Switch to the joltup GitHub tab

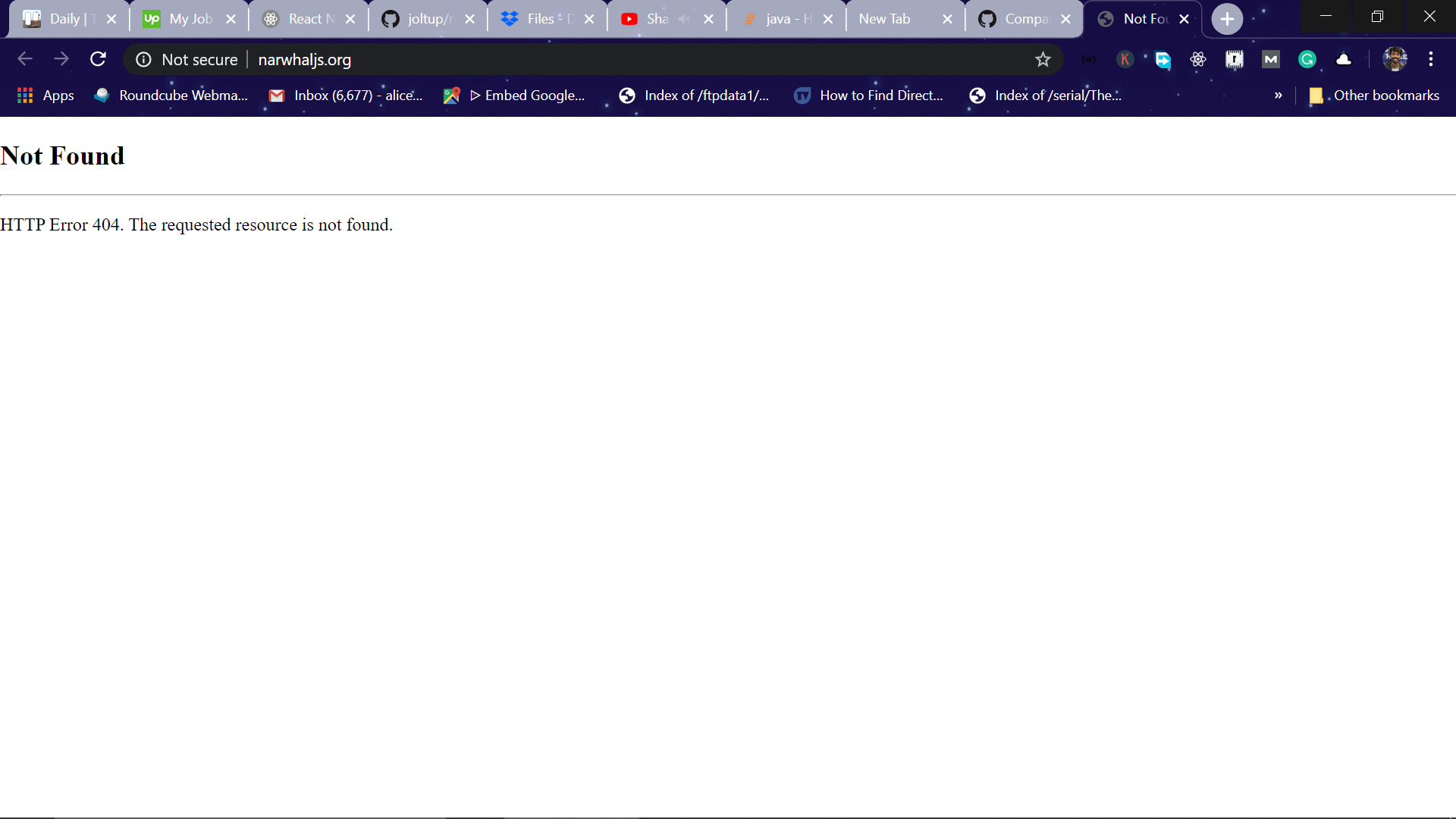tap(425, 18)
